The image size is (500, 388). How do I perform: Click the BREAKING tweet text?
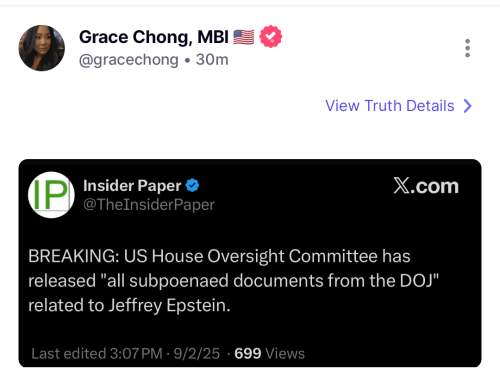click(x=233, y=281)
